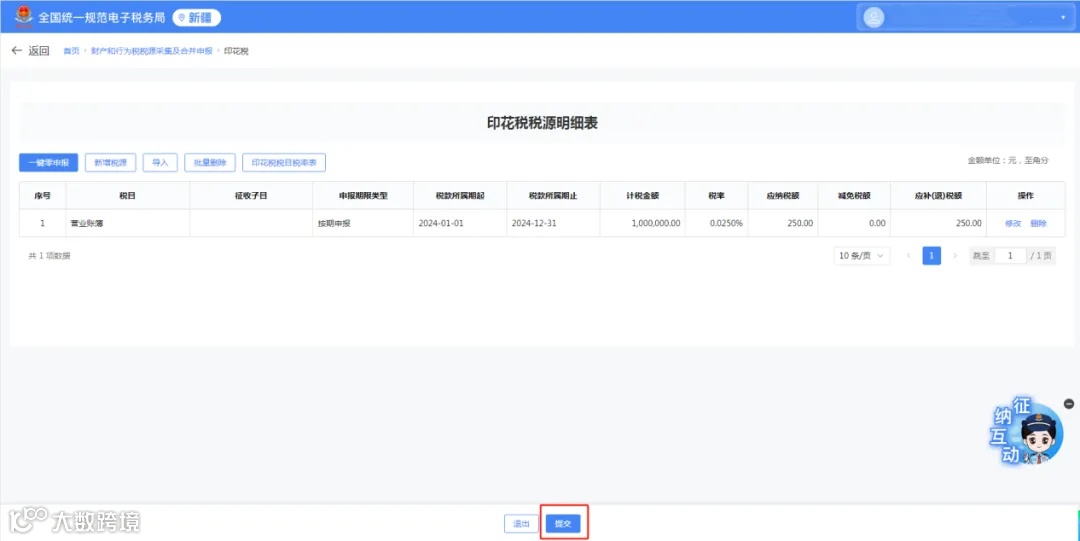Expand the user account dropdown arrow
1080x541 pixels.
tap(1063, 18)
